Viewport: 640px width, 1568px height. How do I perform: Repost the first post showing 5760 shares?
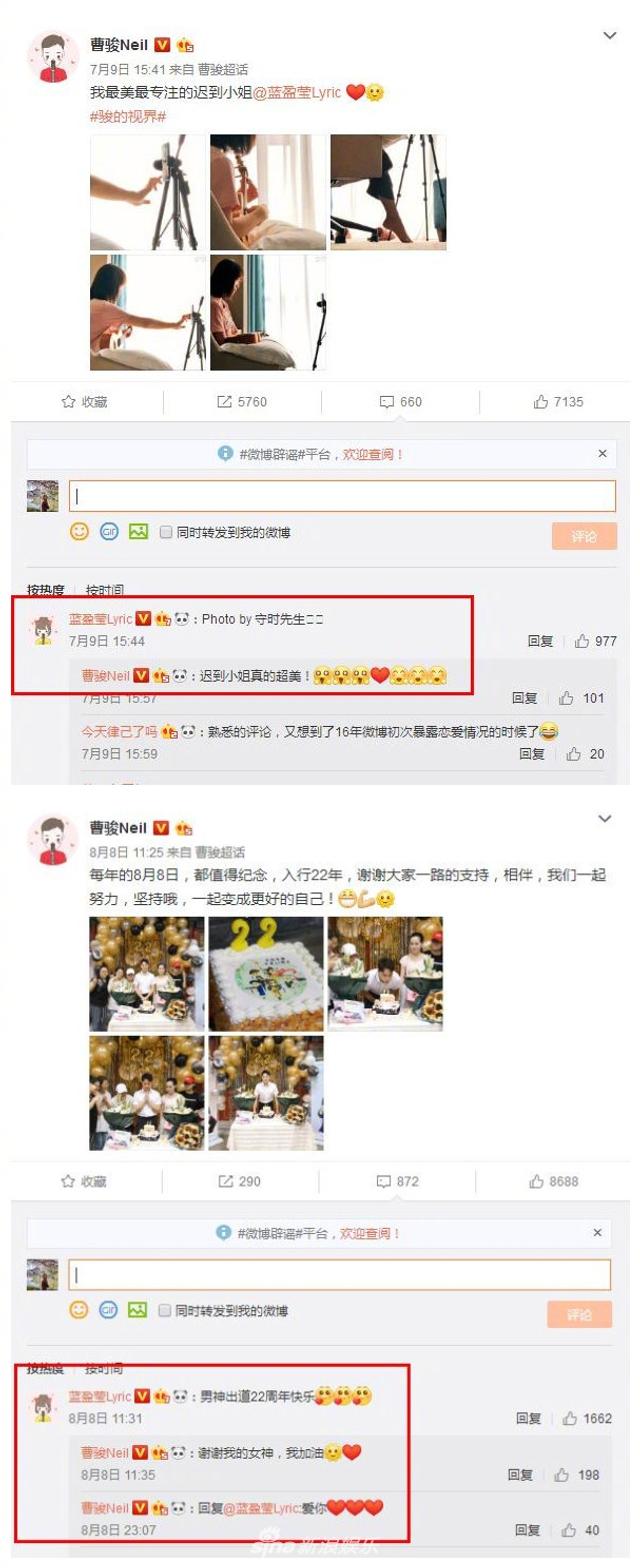(x=242, y=402)
